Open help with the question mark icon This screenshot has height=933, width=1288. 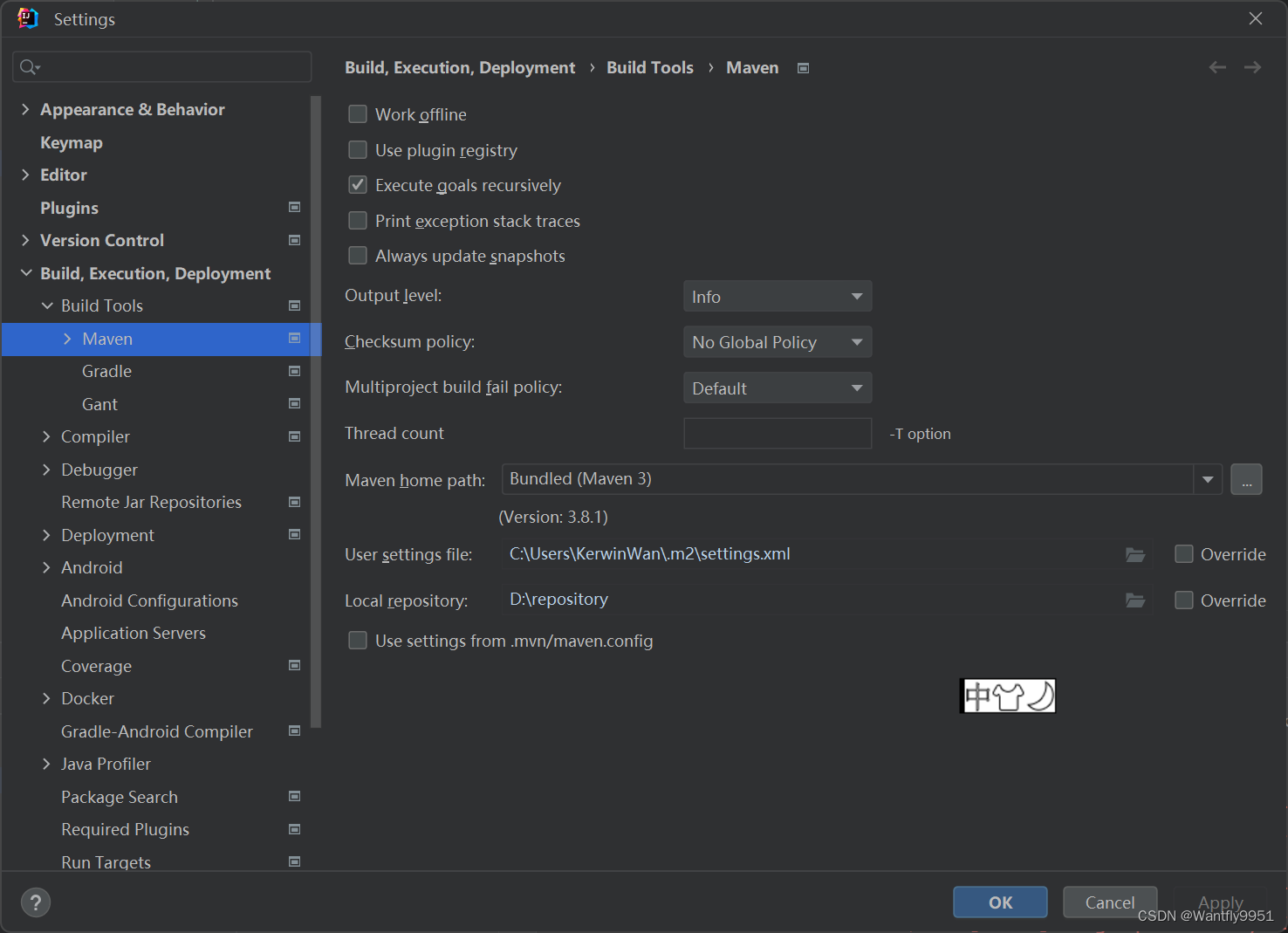click(36, 902)
